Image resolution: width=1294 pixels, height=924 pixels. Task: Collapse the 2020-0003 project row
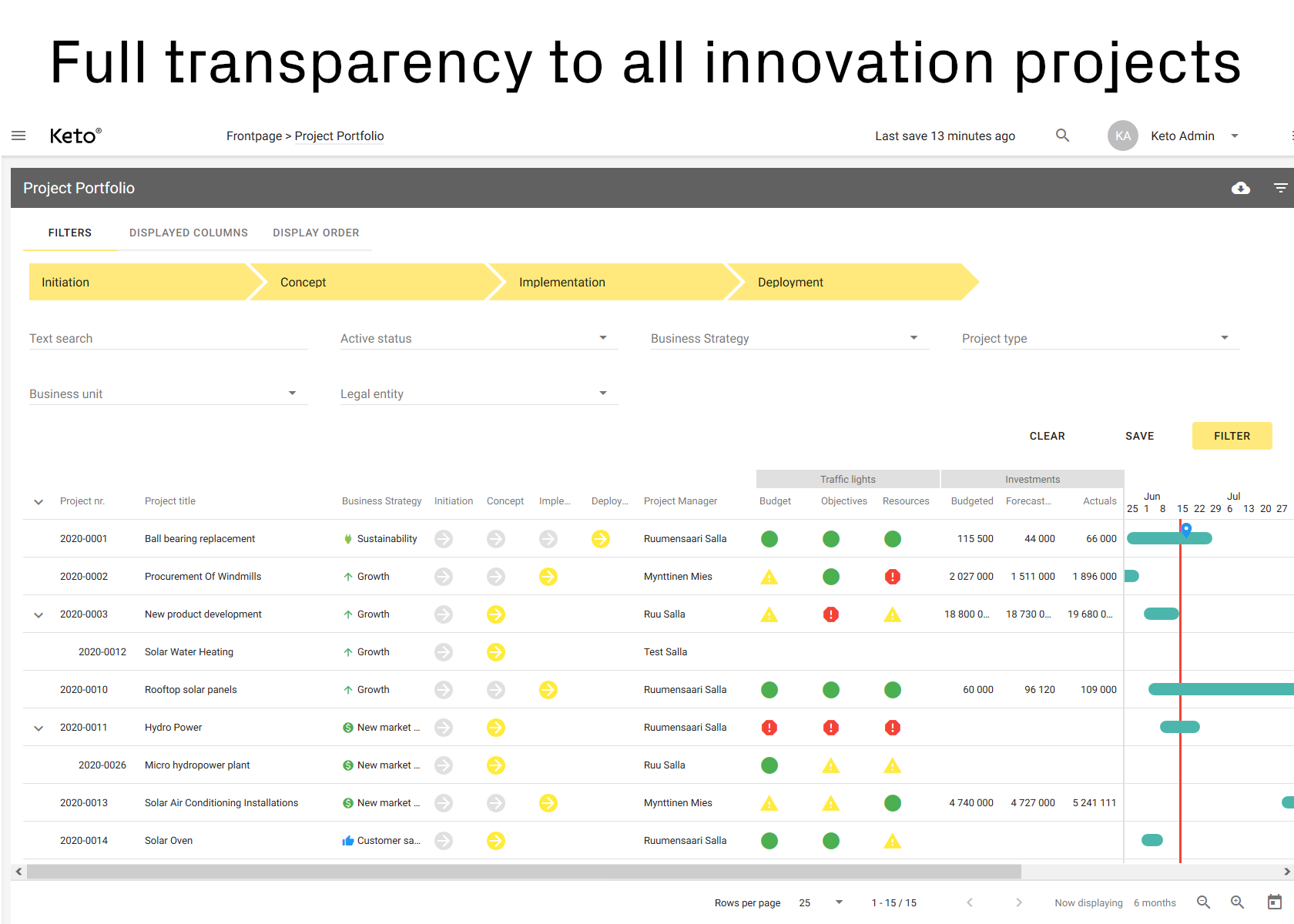tap(39, 614)
